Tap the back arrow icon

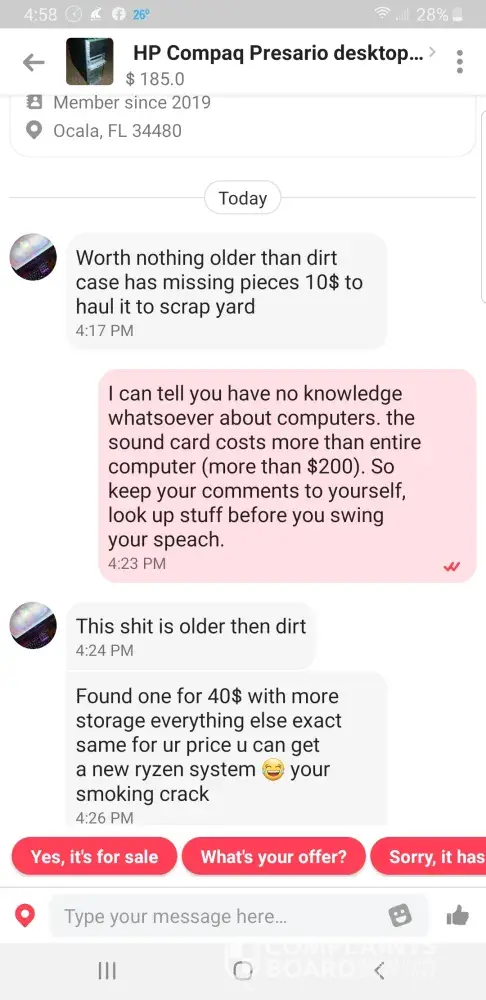[x=33, y=62]
